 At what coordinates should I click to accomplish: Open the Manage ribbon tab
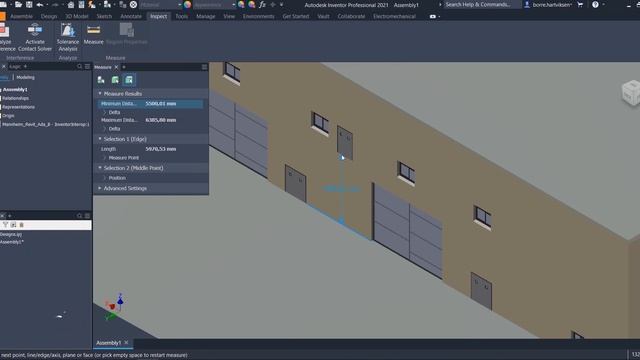click(x=206, y=16)
